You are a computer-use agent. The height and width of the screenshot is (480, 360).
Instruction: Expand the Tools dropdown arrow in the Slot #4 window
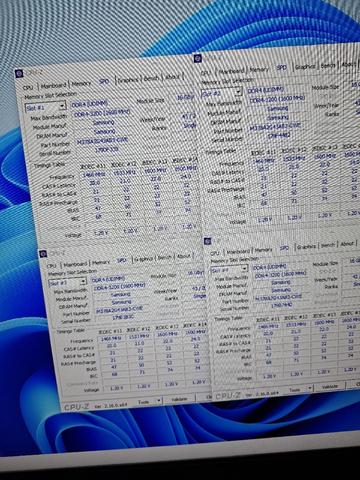click(x=310, y=388)
